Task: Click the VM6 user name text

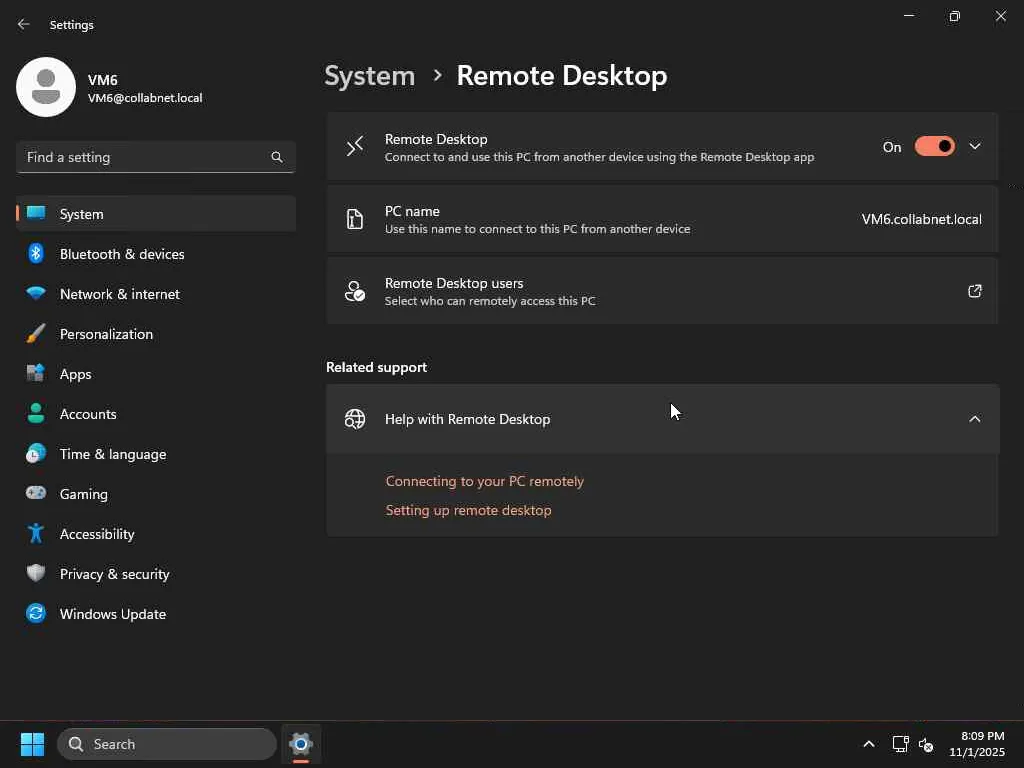Action: click(103, 80)
